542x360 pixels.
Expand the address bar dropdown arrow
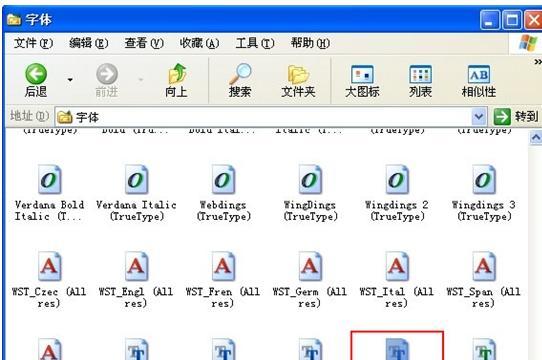click(x=479, y=117)
